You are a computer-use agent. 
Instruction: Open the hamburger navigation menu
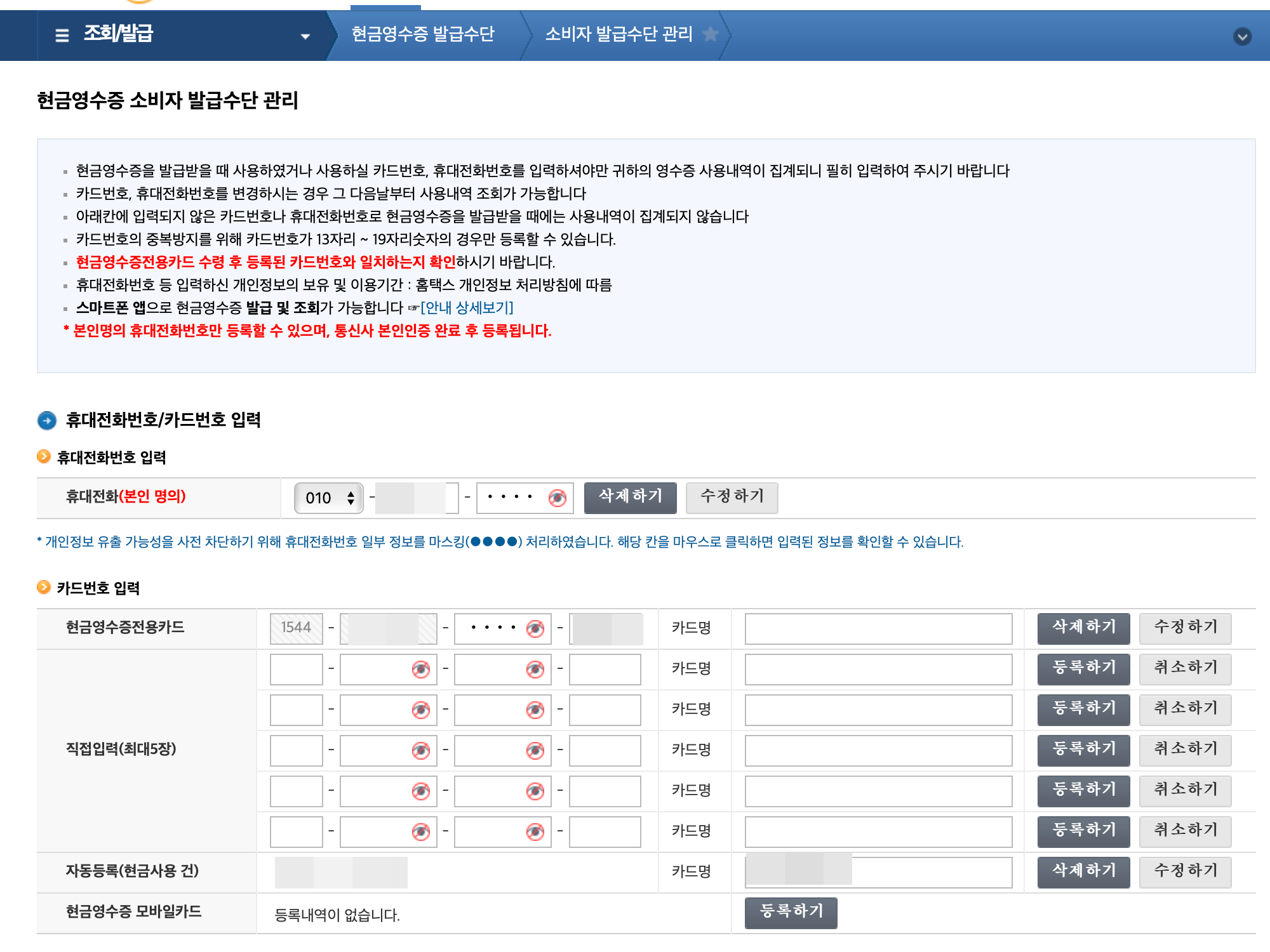click(x=62, y=36)
